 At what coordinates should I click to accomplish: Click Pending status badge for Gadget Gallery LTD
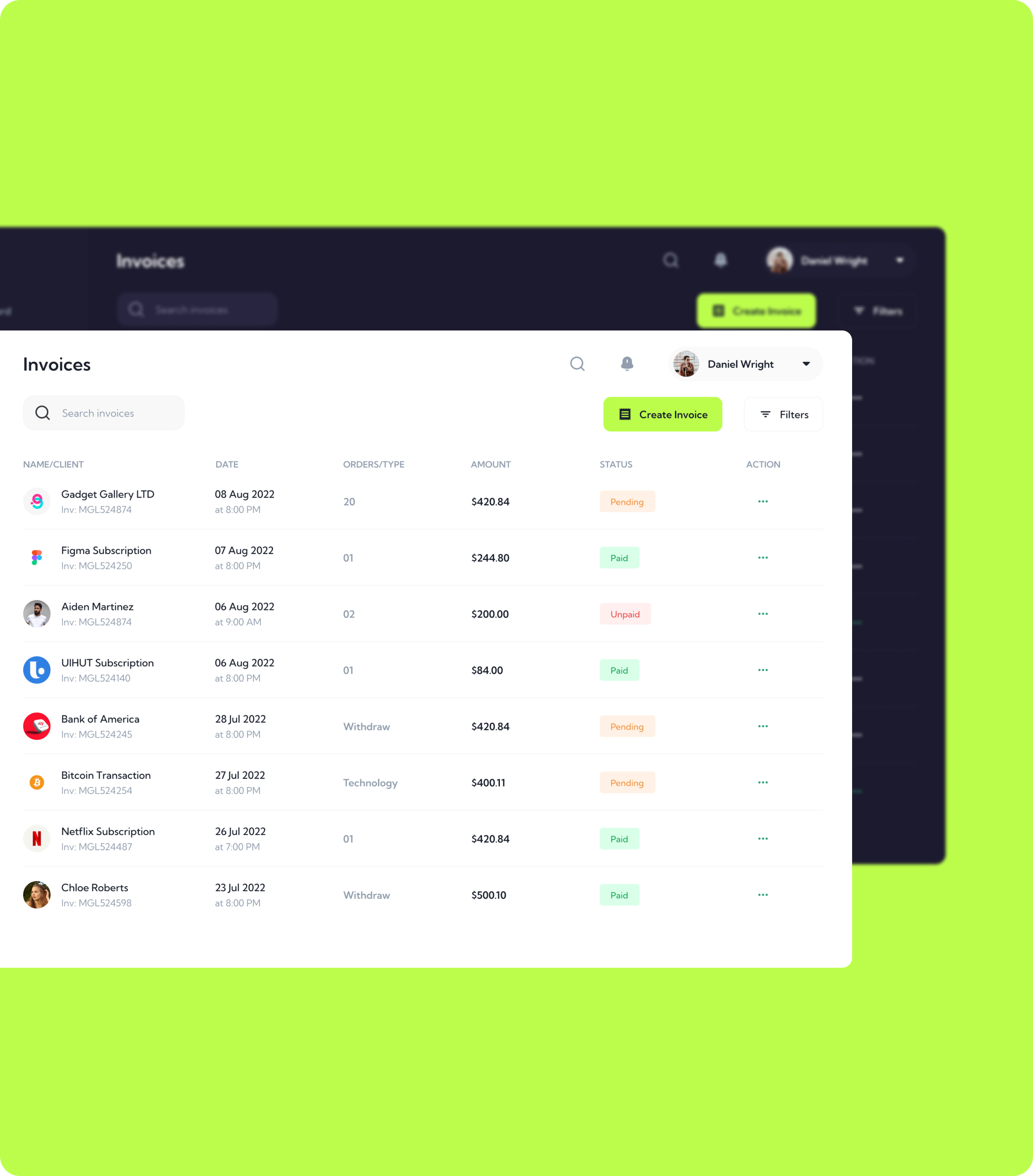point(627,501)
